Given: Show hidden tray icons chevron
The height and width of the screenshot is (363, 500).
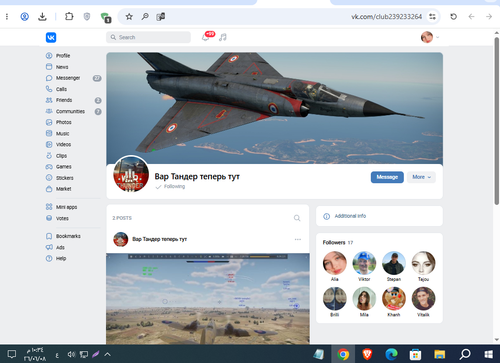Looking at the screenshot, I should tap(107, 354).
